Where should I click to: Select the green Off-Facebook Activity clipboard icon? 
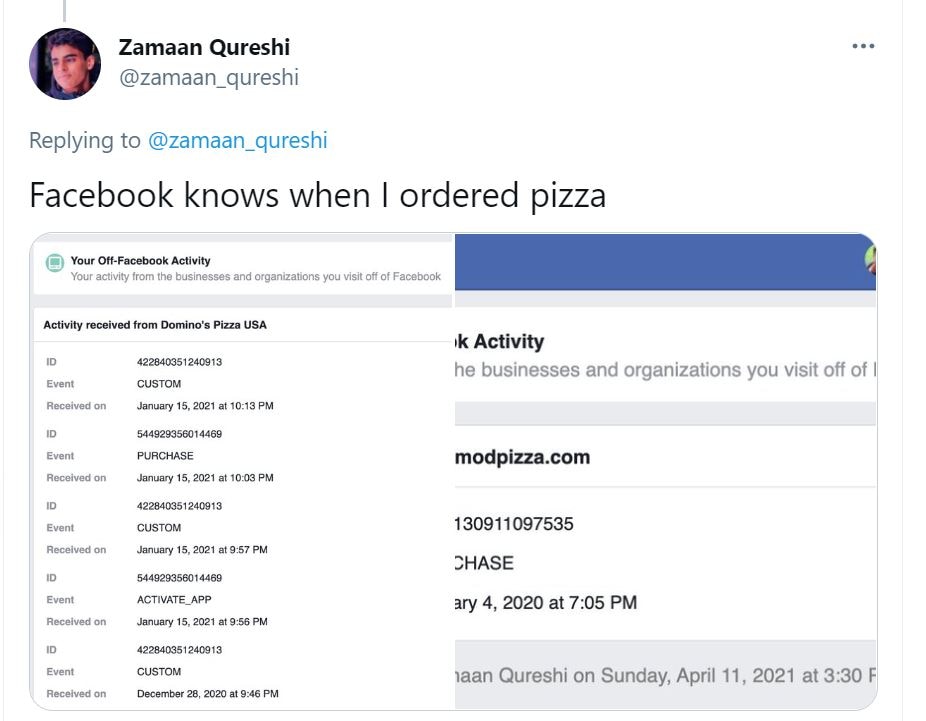tap(57, 260)
